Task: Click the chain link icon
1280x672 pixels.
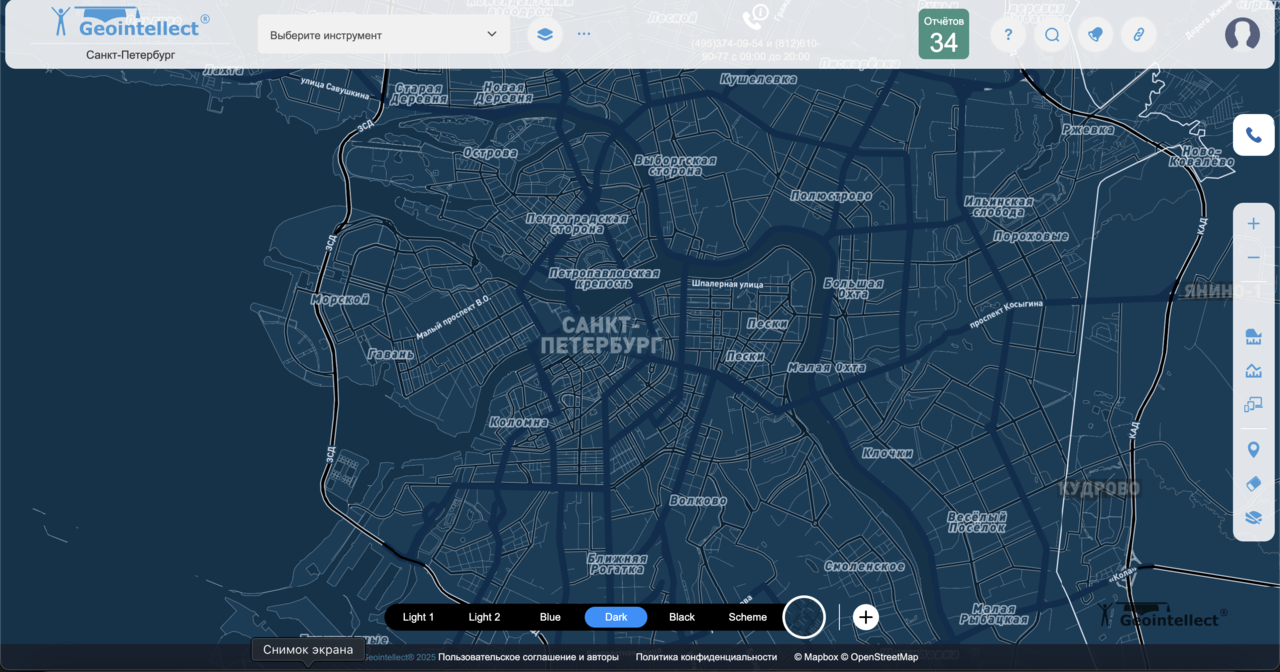Action: [x=1138, y=35]
